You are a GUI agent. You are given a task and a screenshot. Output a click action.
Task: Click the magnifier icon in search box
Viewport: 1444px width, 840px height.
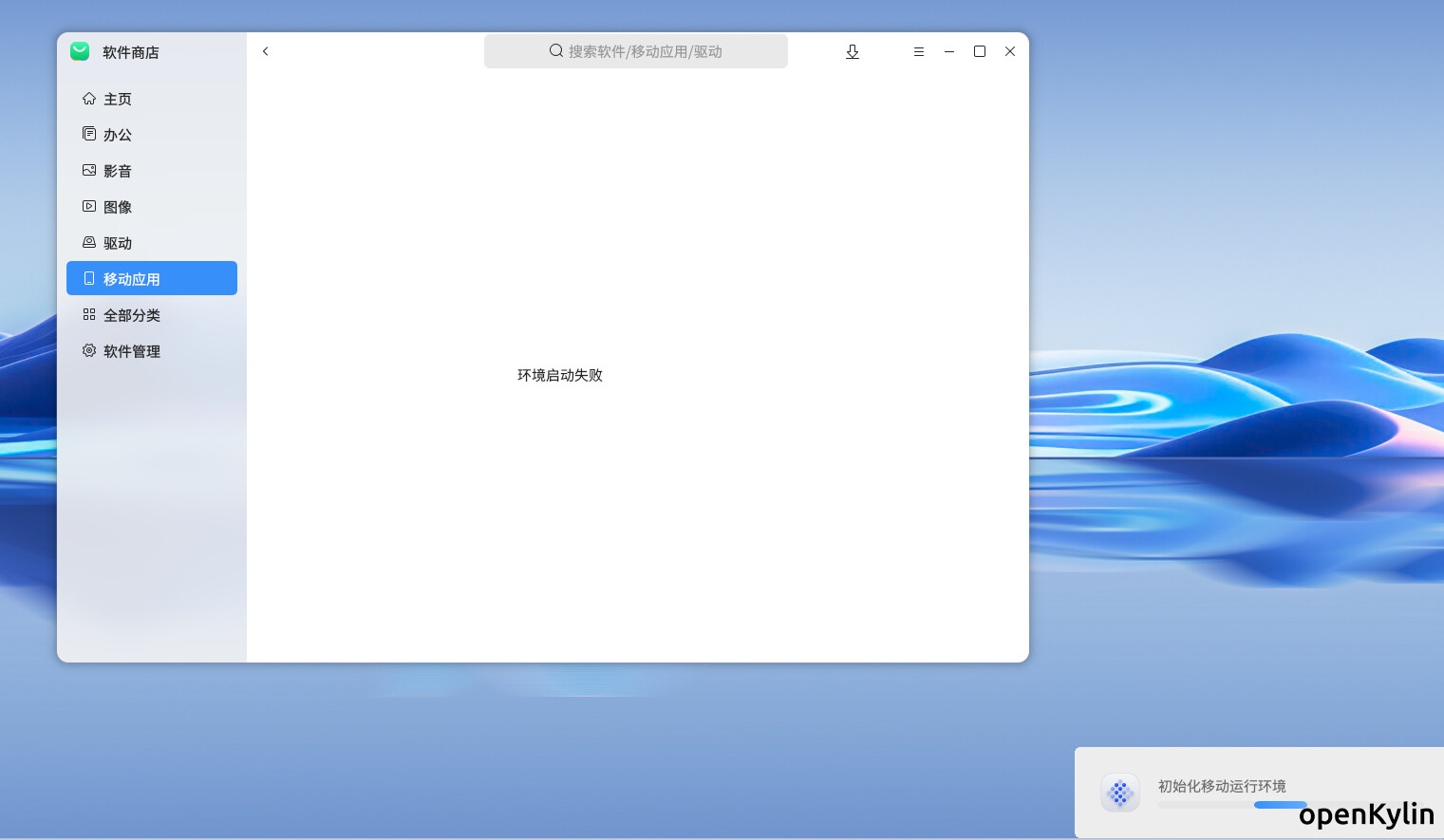tap(556, 51)
